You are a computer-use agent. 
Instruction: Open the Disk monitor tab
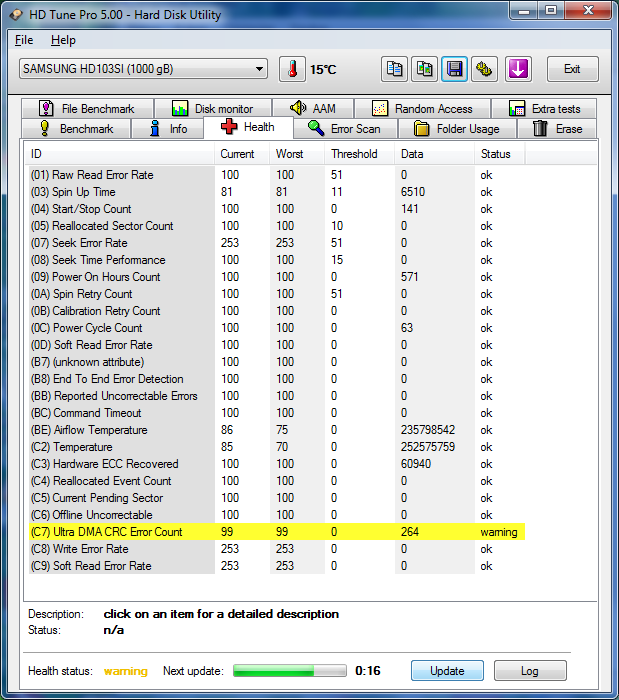point(213,108)
